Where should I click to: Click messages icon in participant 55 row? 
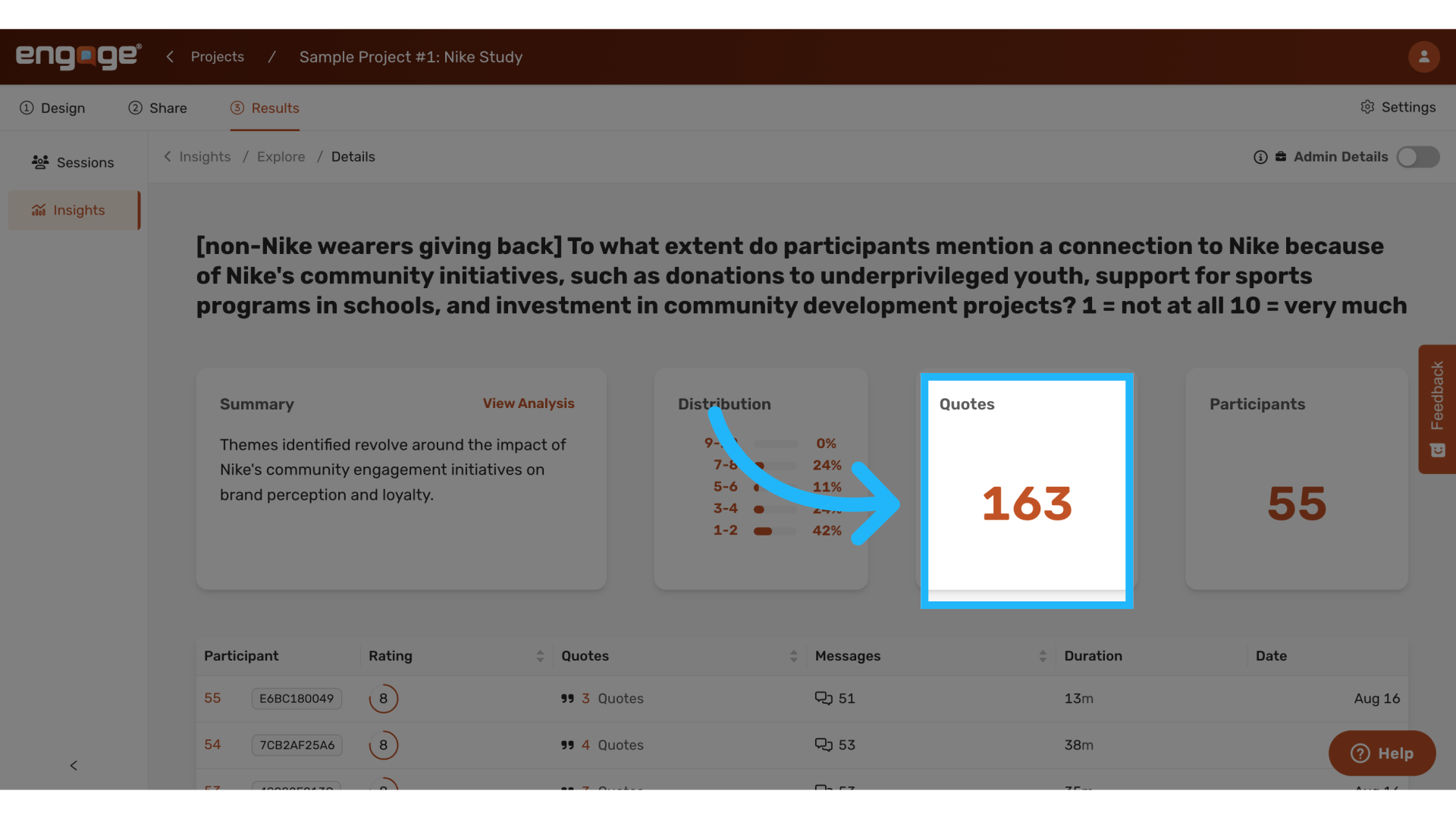click(824, 698)
